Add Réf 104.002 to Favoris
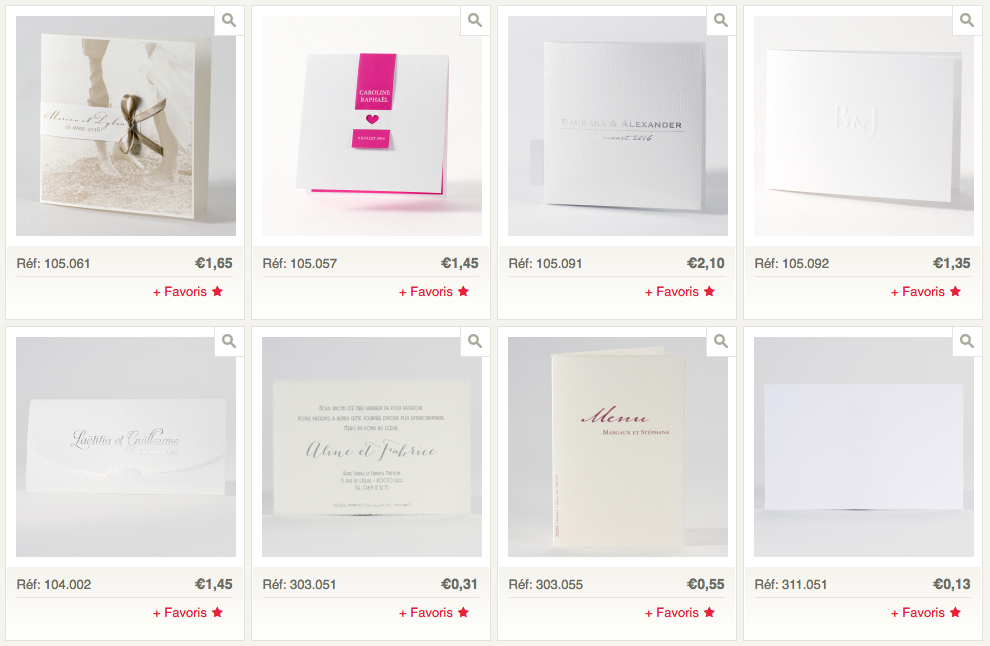The width and height of the screenshot is (990, 646). tap(188, 613)
